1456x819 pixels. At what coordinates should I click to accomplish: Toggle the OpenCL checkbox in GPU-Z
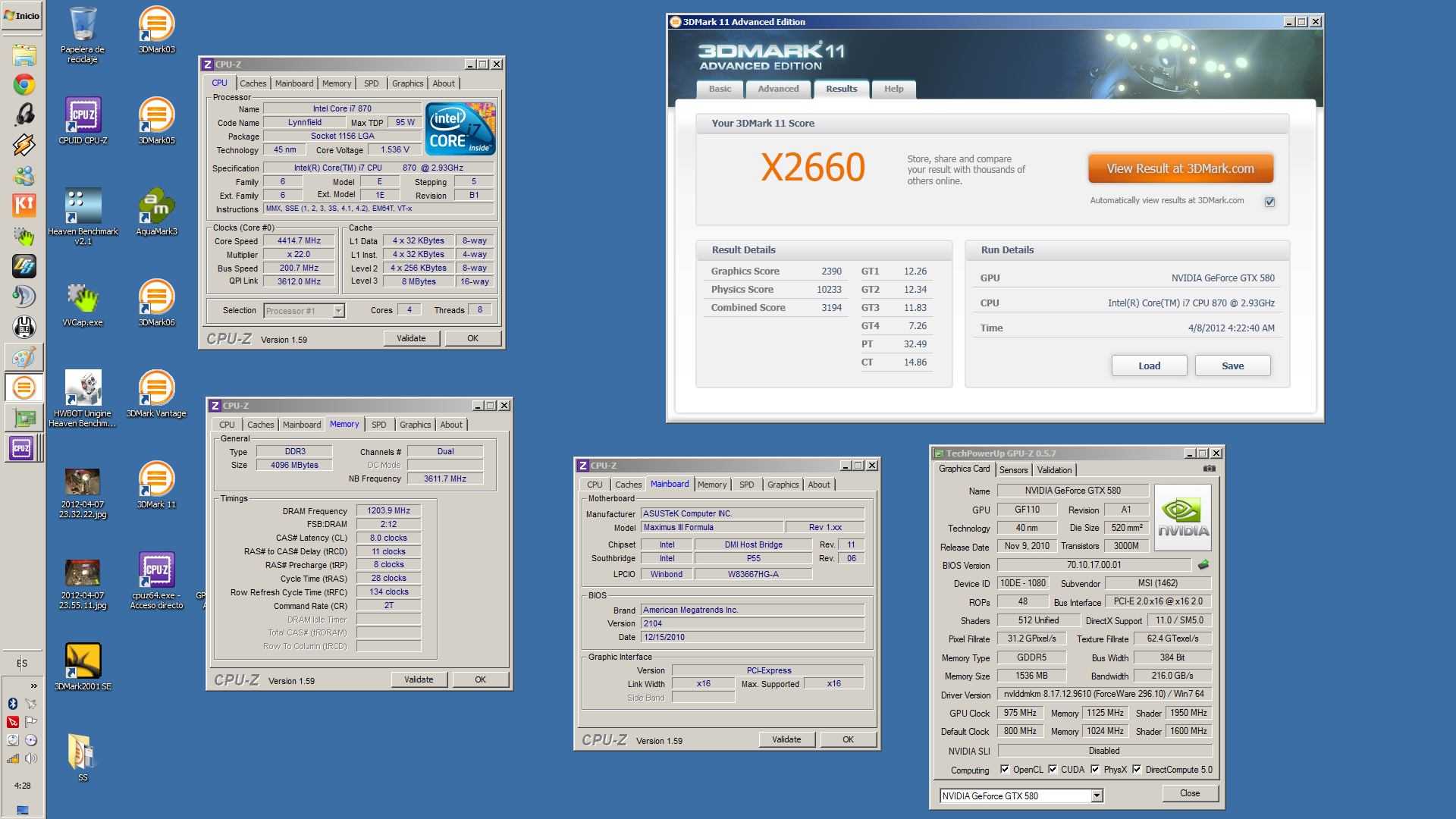click(1005, 769)
